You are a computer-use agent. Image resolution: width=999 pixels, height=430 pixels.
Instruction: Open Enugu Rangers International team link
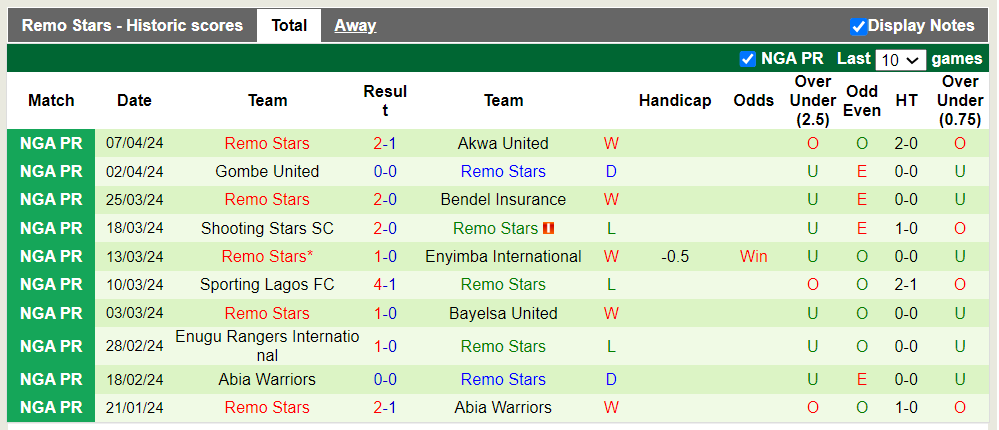pos(267,346)
